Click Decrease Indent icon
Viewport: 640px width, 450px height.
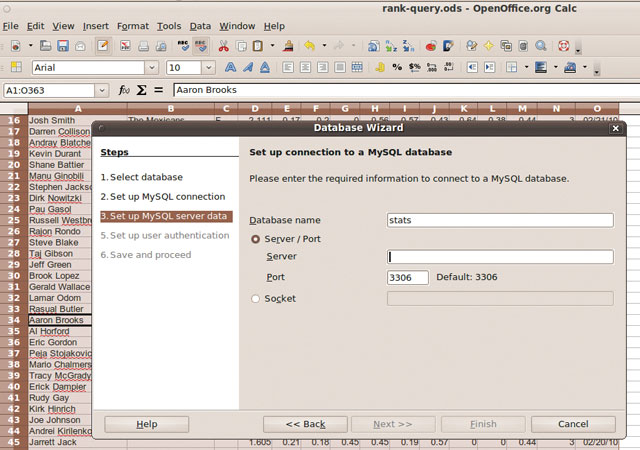pos(472,67)
